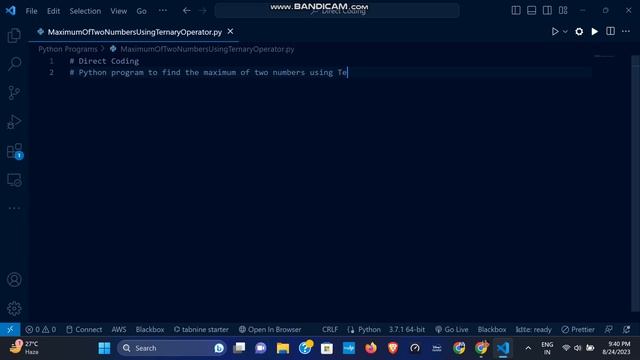
Task: Click the Blackbox item next to AWS
Action: 150,329
